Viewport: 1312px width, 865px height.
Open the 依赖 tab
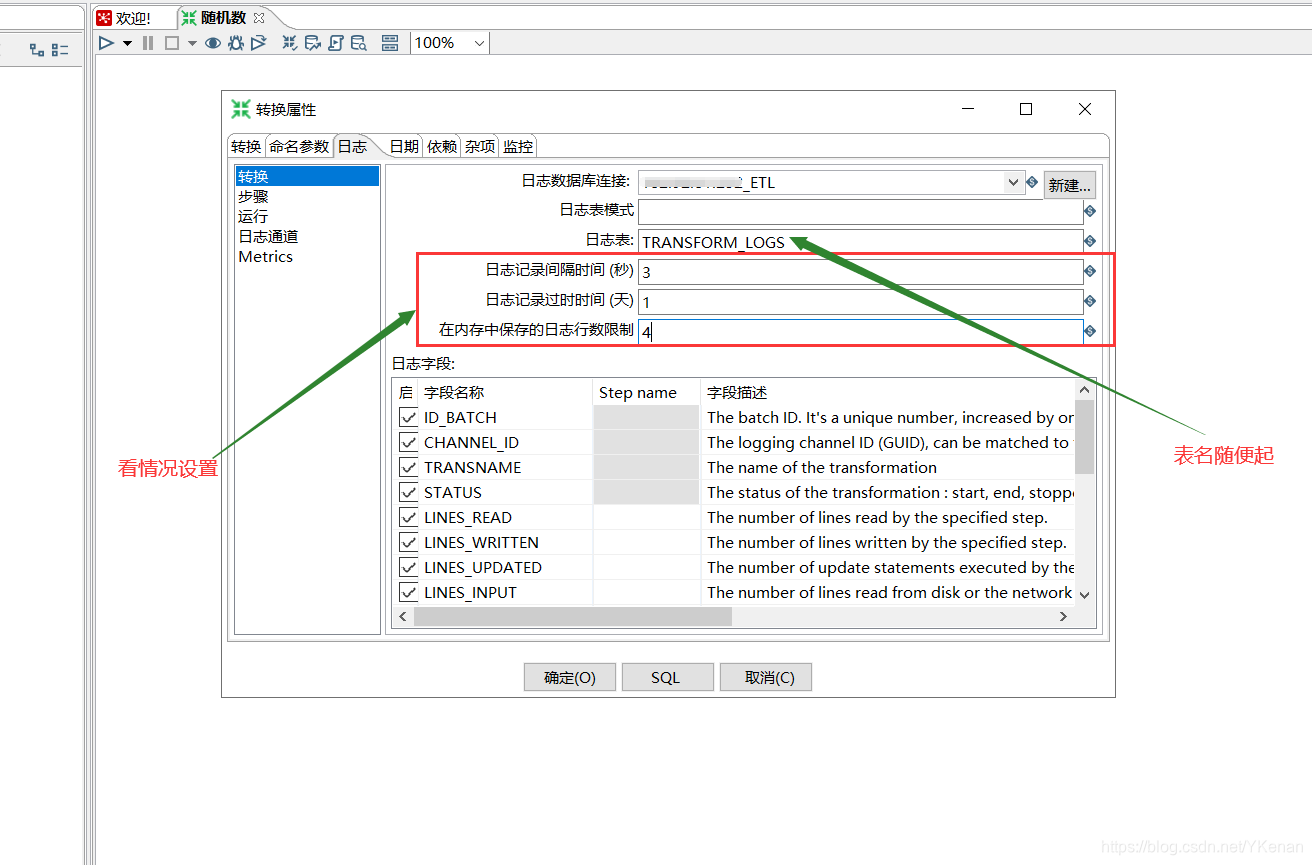click(442, 146)
